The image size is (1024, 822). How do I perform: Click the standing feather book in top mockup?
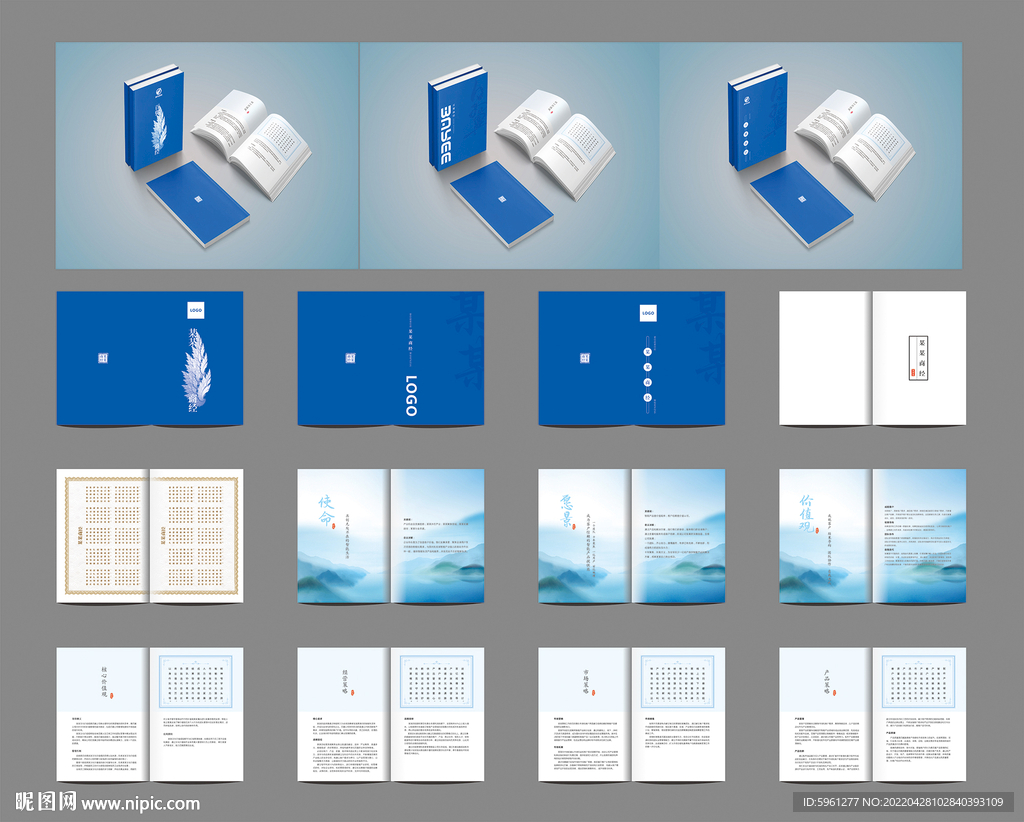coord(154,118)
